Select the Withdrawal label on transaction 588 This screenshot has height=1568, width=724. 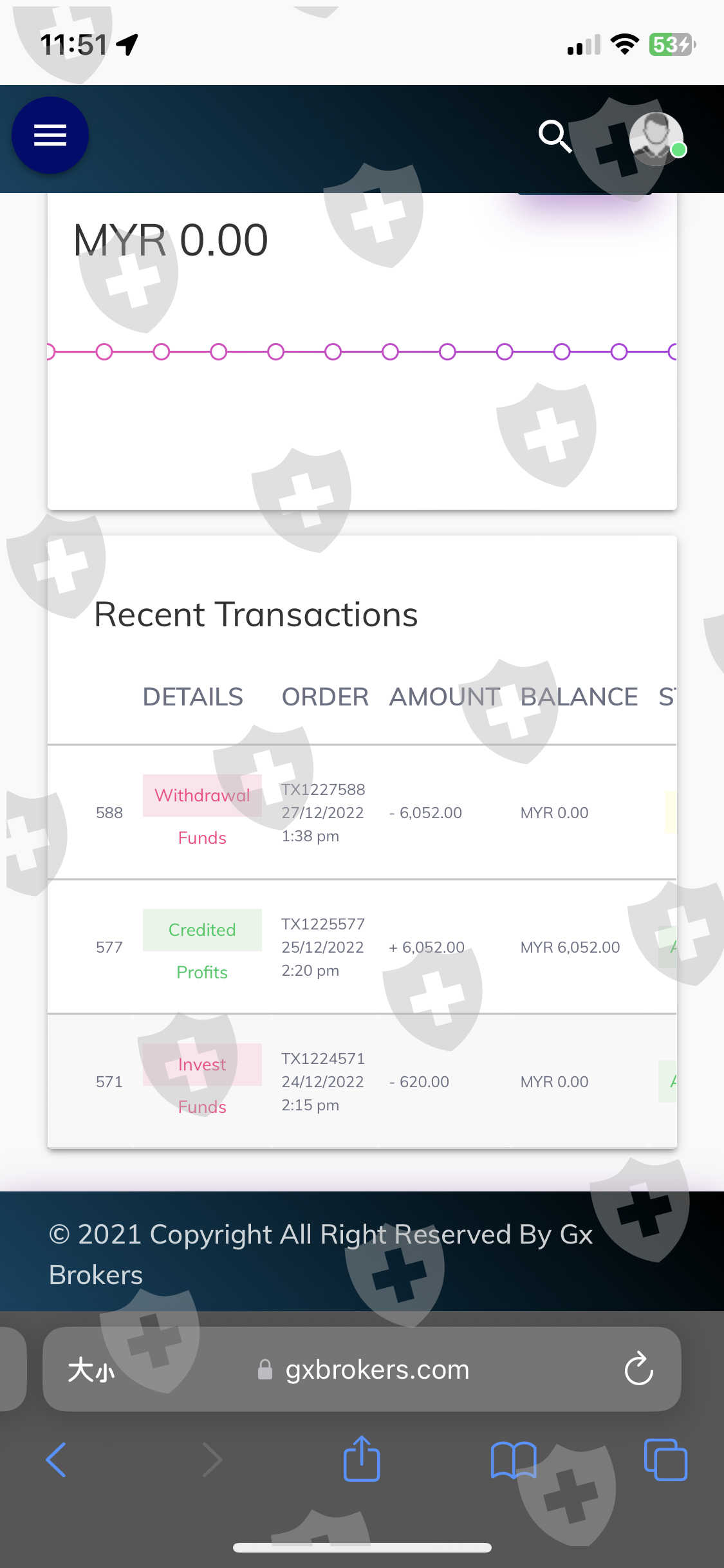click(x=202, y=796)
